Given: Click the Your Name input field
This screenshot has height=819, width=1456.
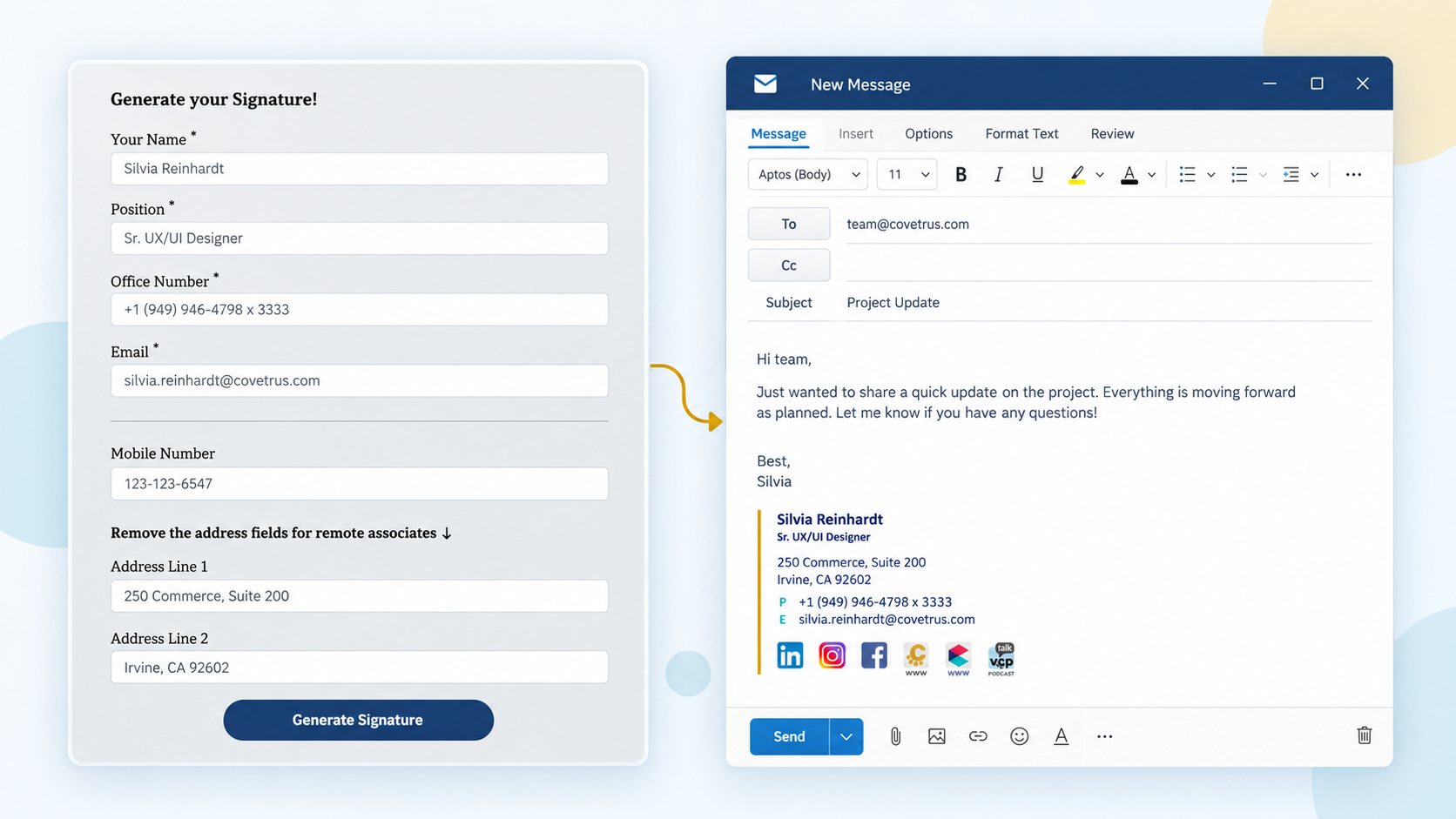Looking at the screenshot, I should 360,169.
